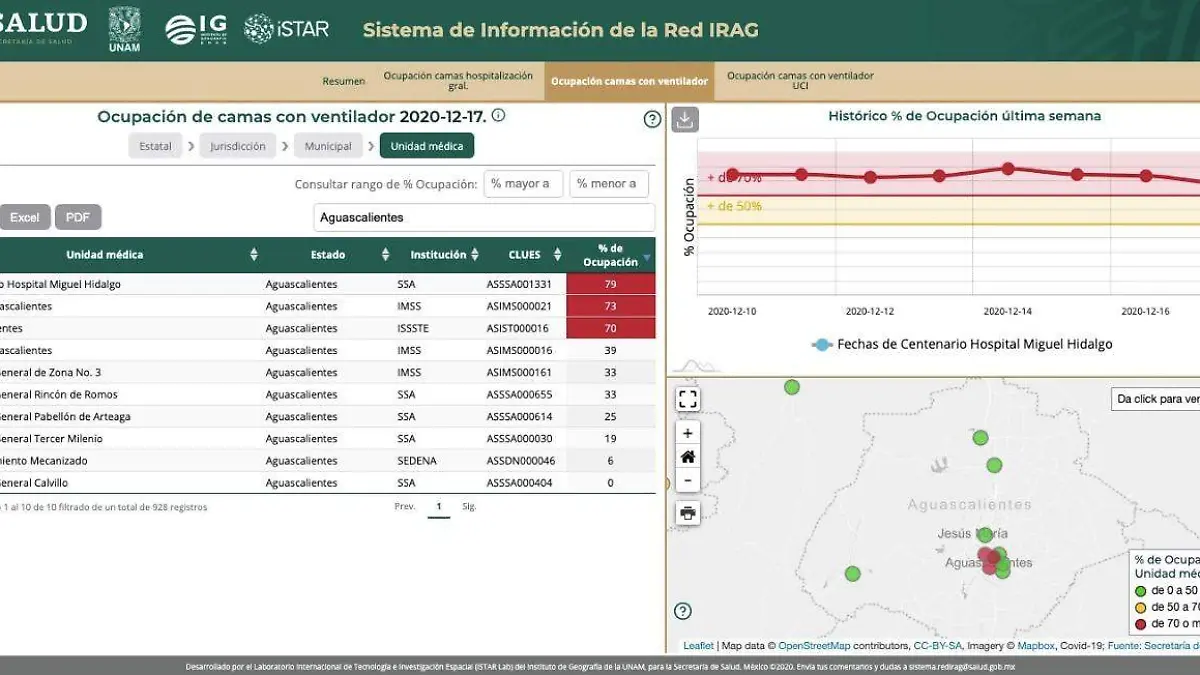Select the Municipal level breadcrumb
Viewport: 1200px width, 675px height.
tap(328, 146)
